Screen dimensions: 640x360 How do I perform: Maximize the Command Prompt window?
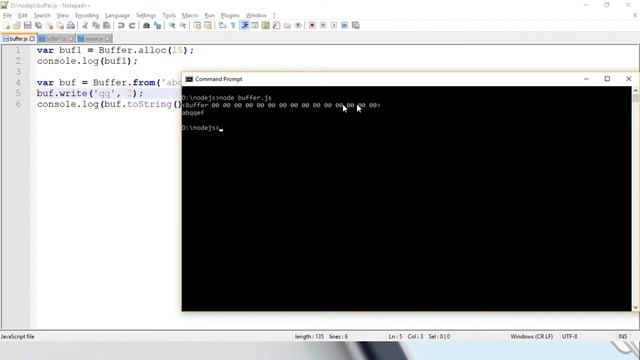coord(607,79)
